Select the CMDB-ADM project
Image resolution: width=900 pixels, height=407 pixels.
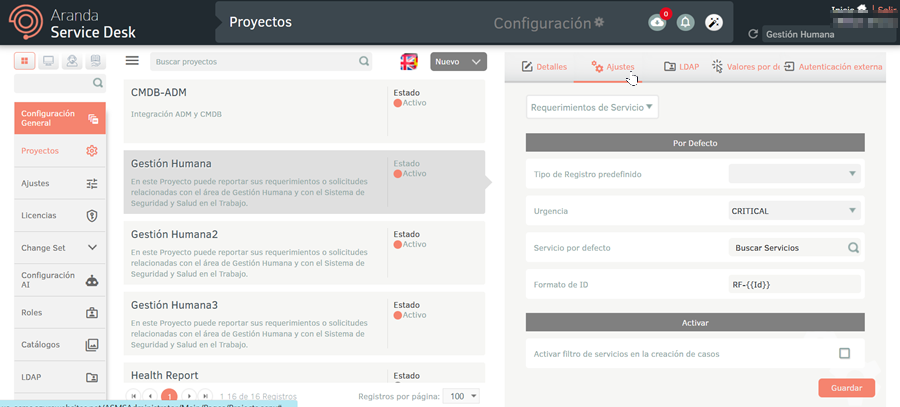click(x=304, y=111)
